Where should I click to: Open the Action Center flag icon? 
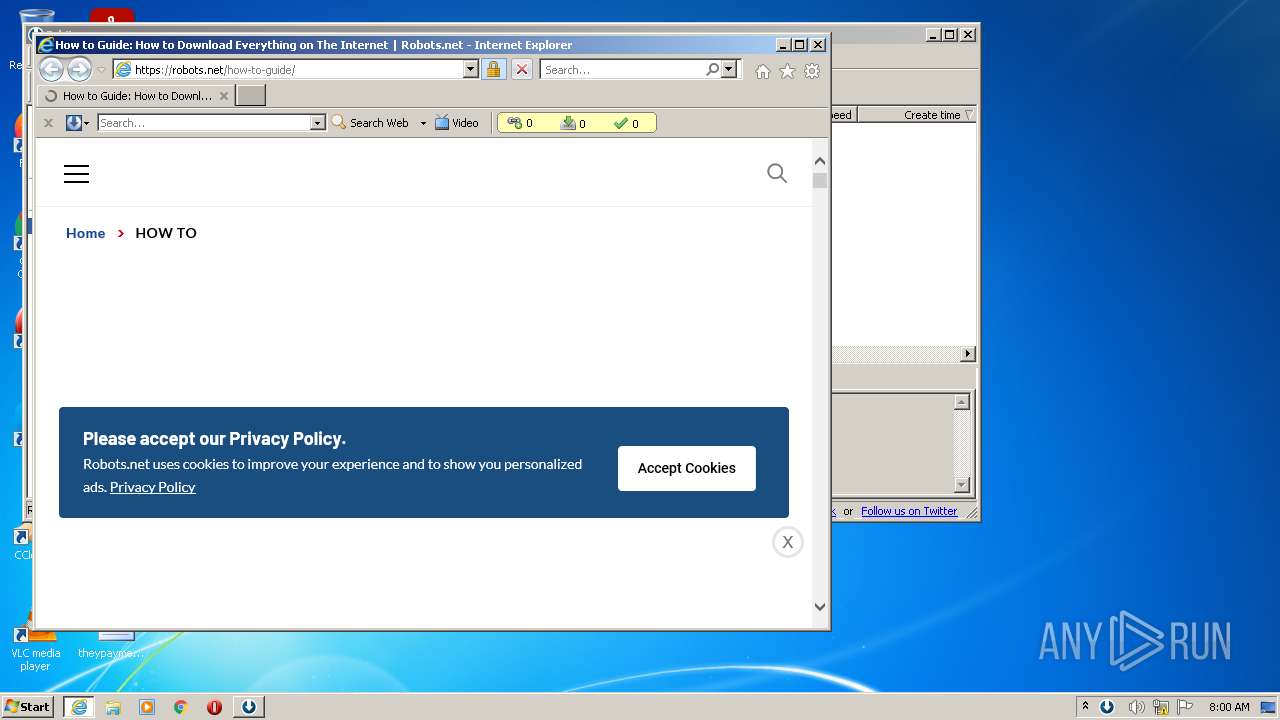(1186, 707)
